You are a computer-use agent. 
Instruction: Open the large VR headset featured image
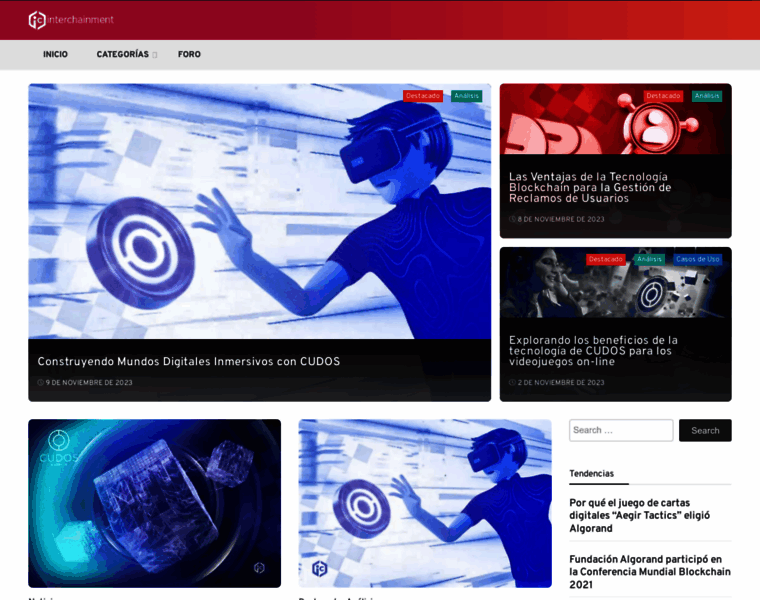pyautogui.click(x=259, y=211)
